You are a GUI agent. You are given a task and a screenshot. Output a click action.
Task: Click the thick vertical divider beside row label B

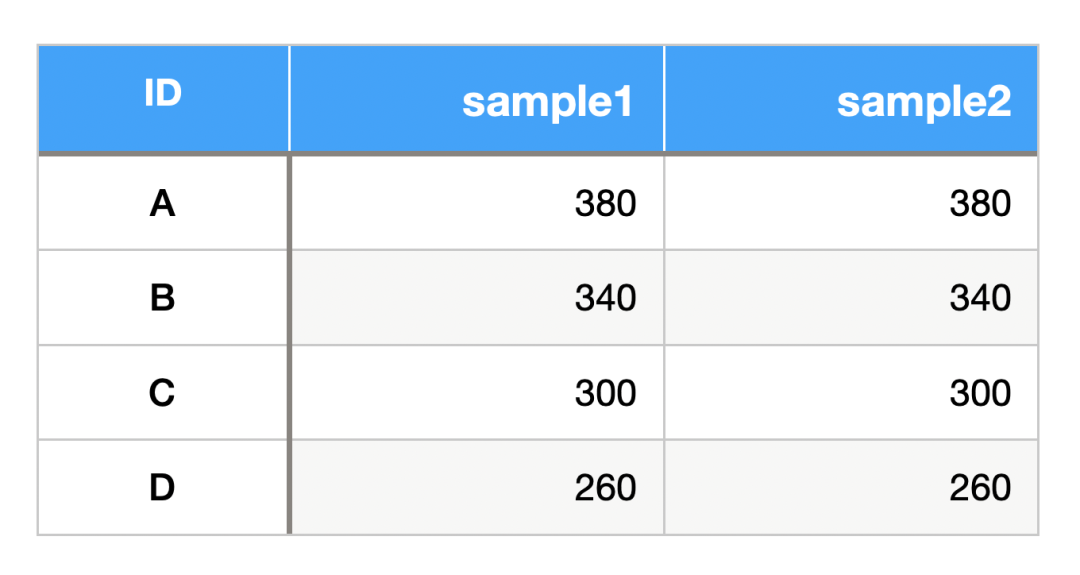pos(289,298)
